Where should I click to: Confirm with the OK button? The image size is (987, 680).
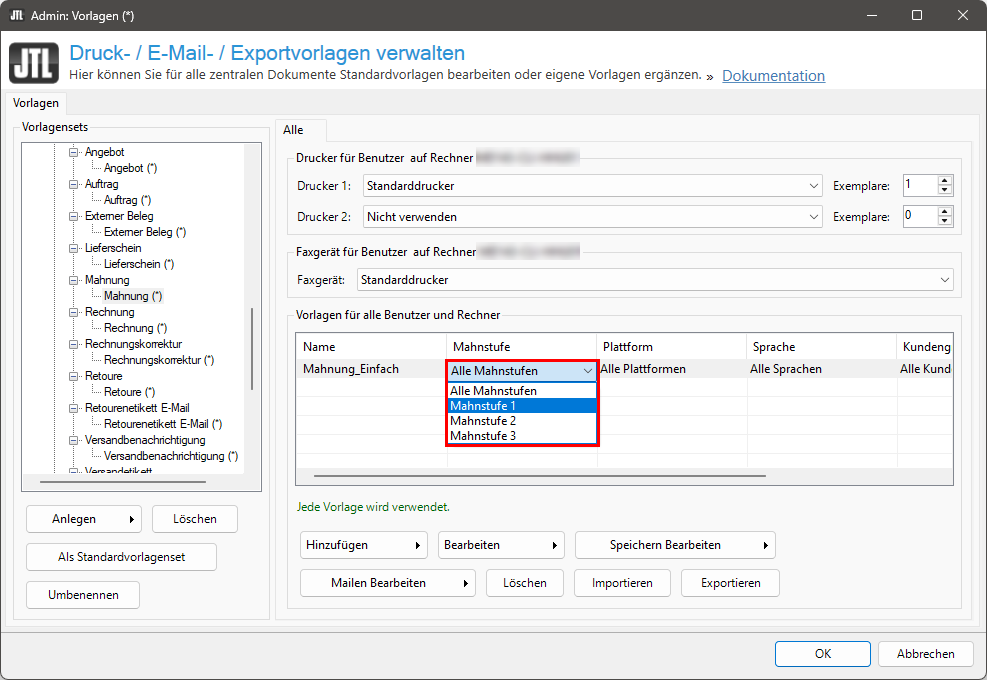[x=823, y=654]
